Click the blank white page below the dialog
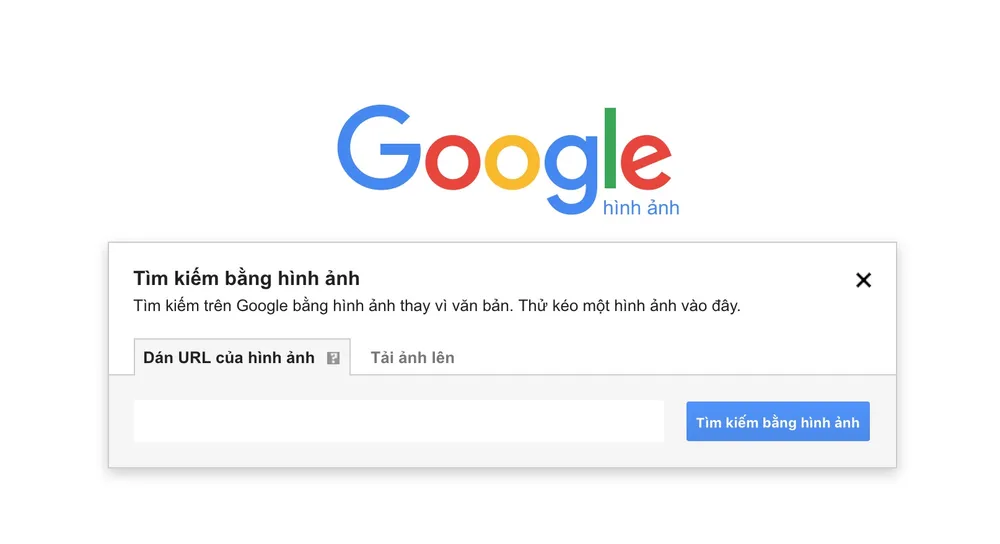1000x544 pixels. click(500, 510)
